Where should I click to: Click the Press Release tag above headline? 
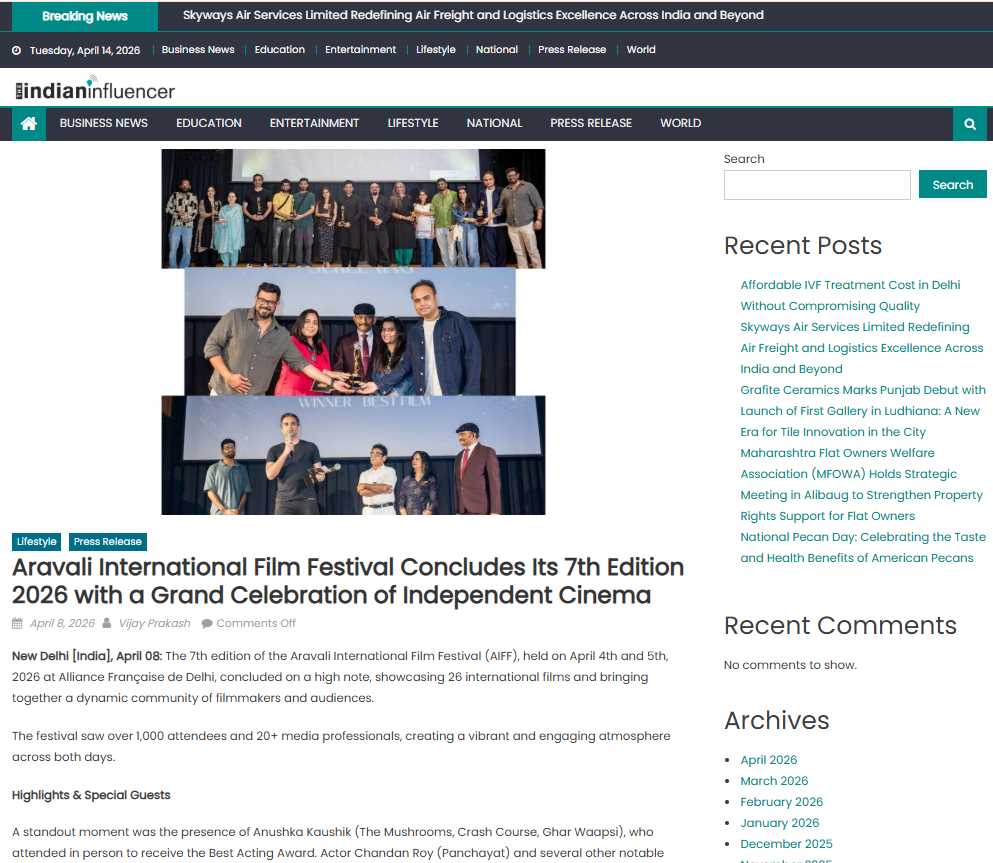[108, 542]
